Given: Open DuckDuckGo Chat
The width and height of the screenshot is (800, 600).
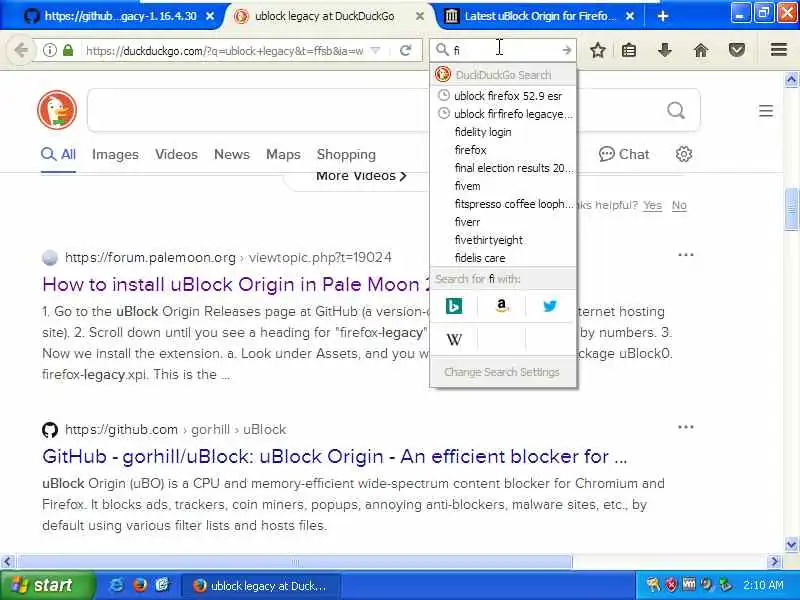Looking at the screenshot, I should point(624,154).
